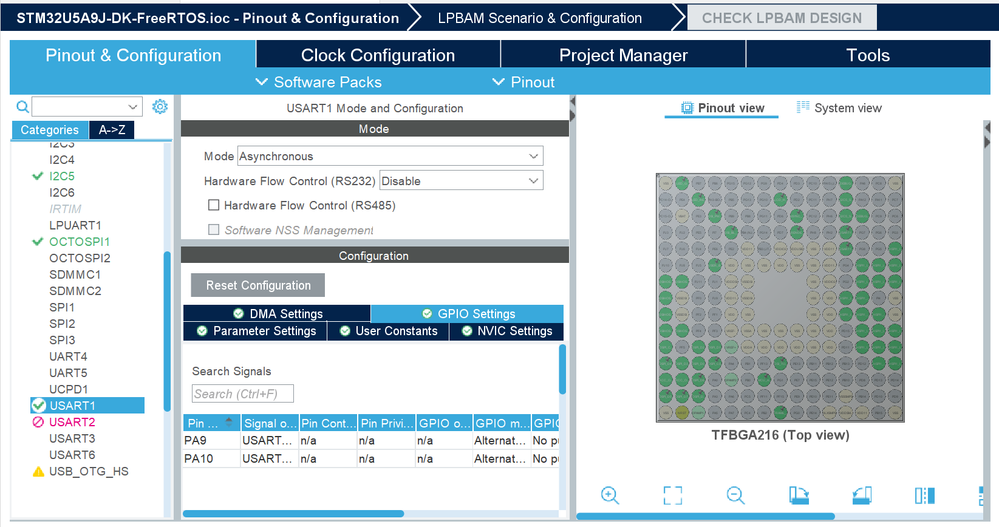This screenshot has width=999, height=527.
Task: Open the NVIC Settings tab
Action: point(507,331)
